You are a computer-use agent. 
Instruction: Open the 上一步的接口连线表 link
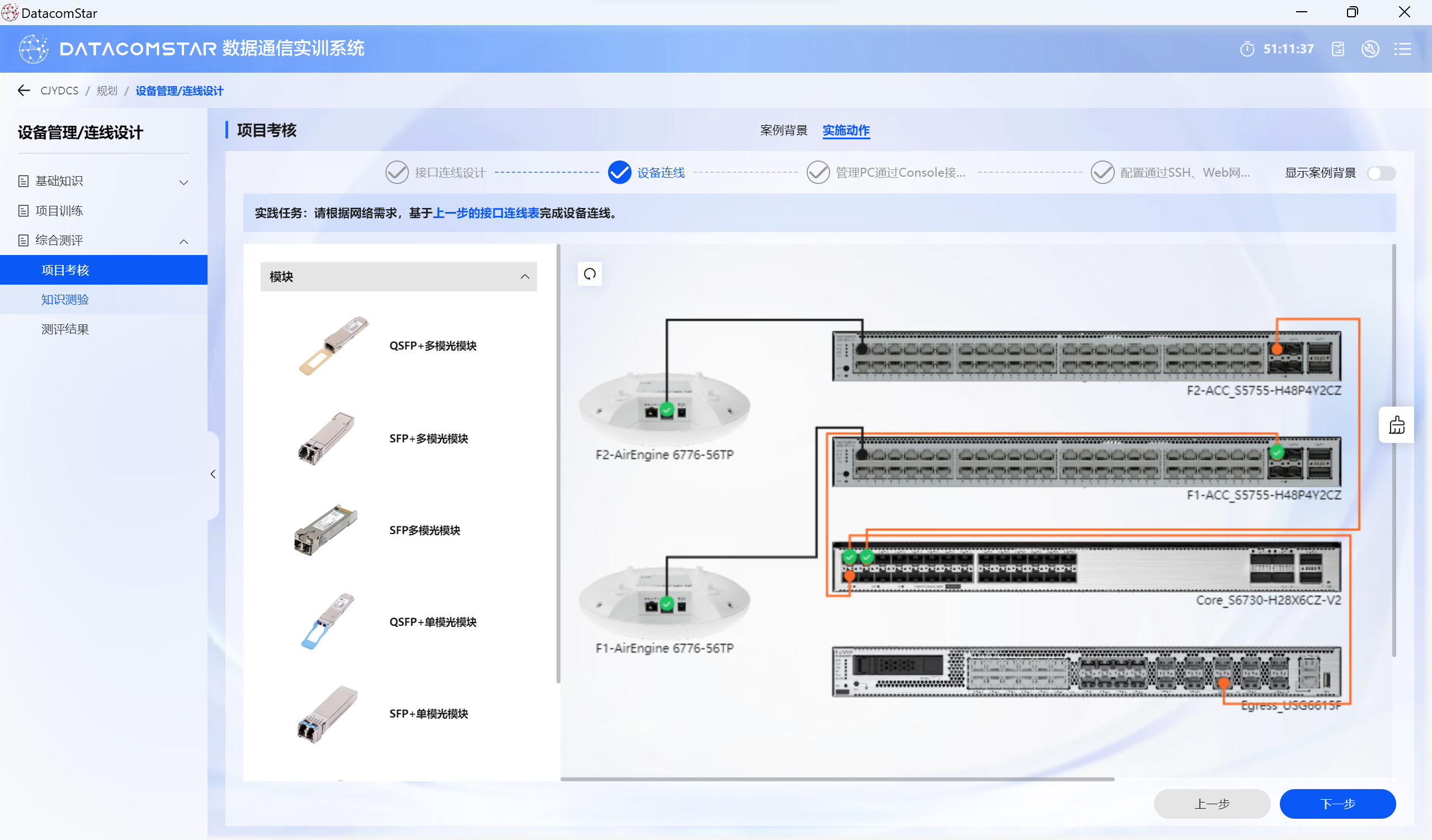pyautogui.click(x=486, y=213)
